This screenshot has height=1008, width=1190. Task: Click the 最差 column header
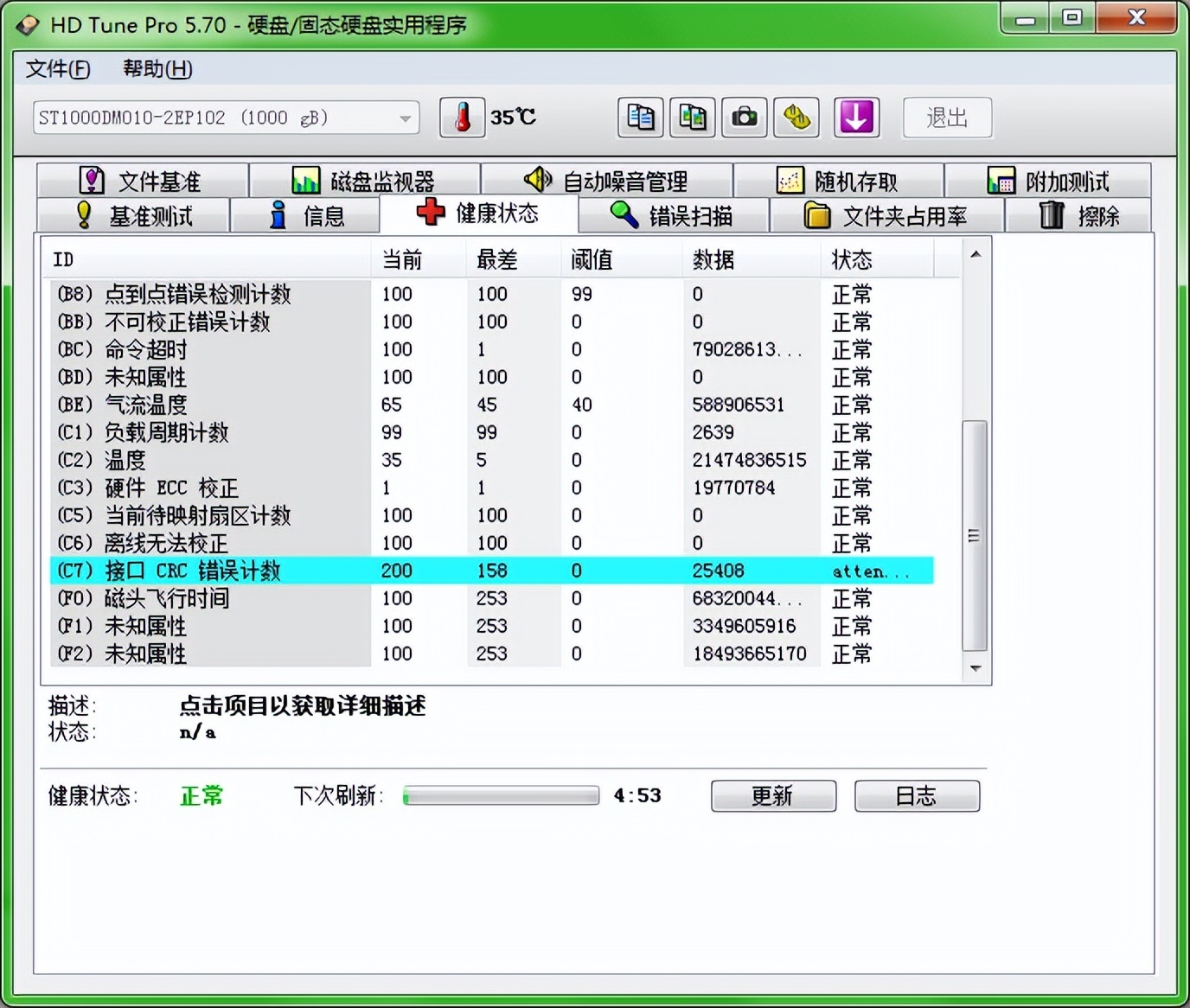515,259
